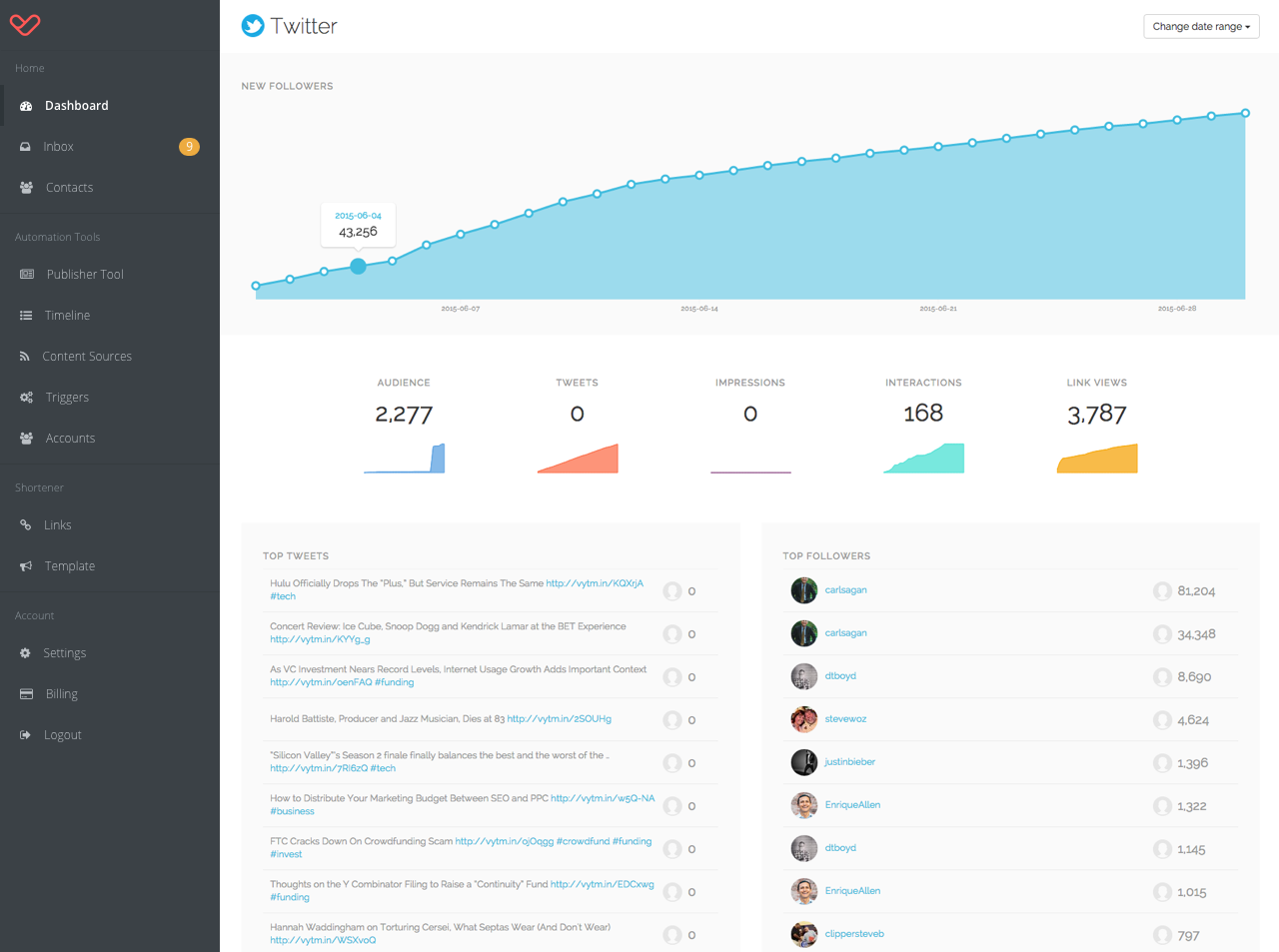Click the Triggers gears icon
1279x952 pixels.
click(27, 398)
